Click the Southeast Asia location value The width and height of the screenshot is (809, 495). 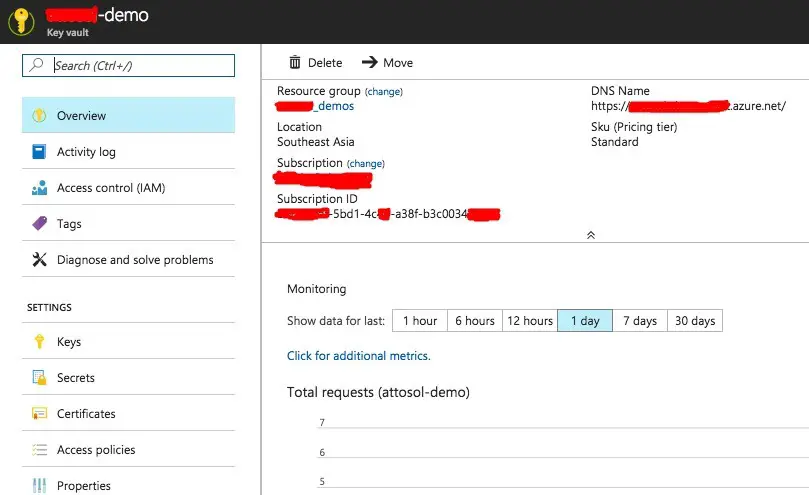point(316,142)
